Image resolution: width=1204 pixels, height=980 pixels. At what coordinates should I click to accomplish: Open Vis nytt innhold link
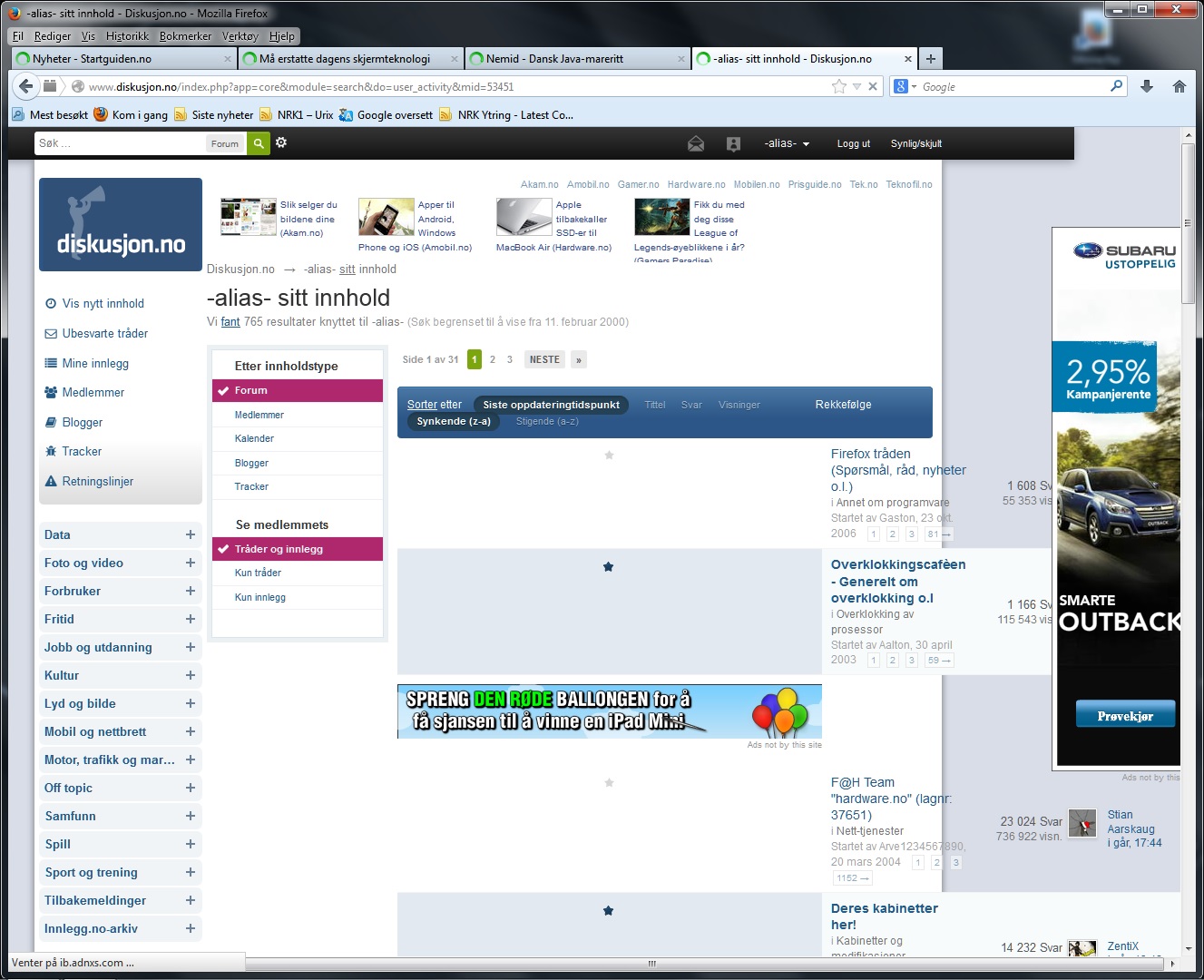click(x=103, y=303)
